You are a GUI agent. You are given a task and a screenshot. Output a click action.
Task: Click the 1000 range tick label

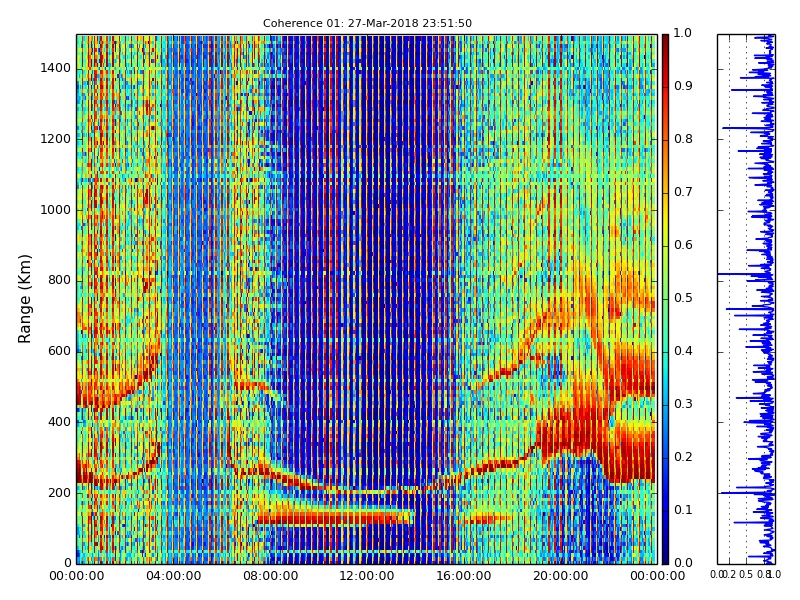(56, 210)
